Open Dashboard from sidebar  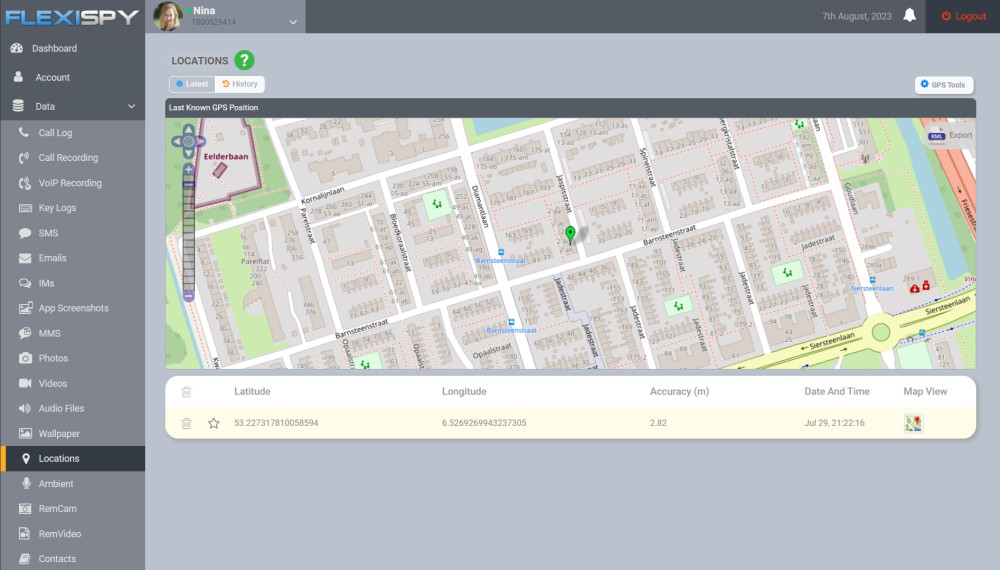(x=54, y=48)
